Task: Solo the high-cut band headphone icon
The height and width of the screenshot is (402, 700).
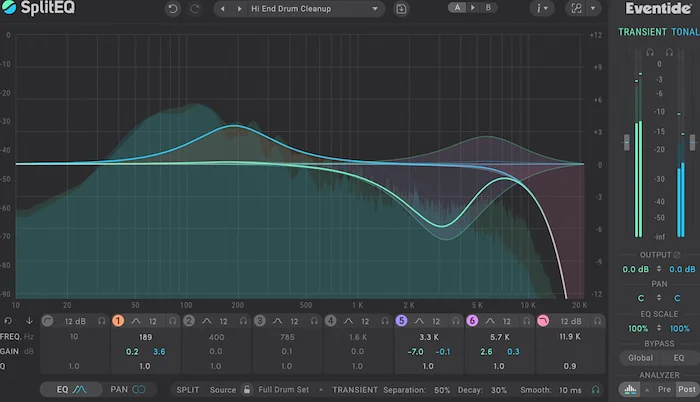Action: [597, 321]
